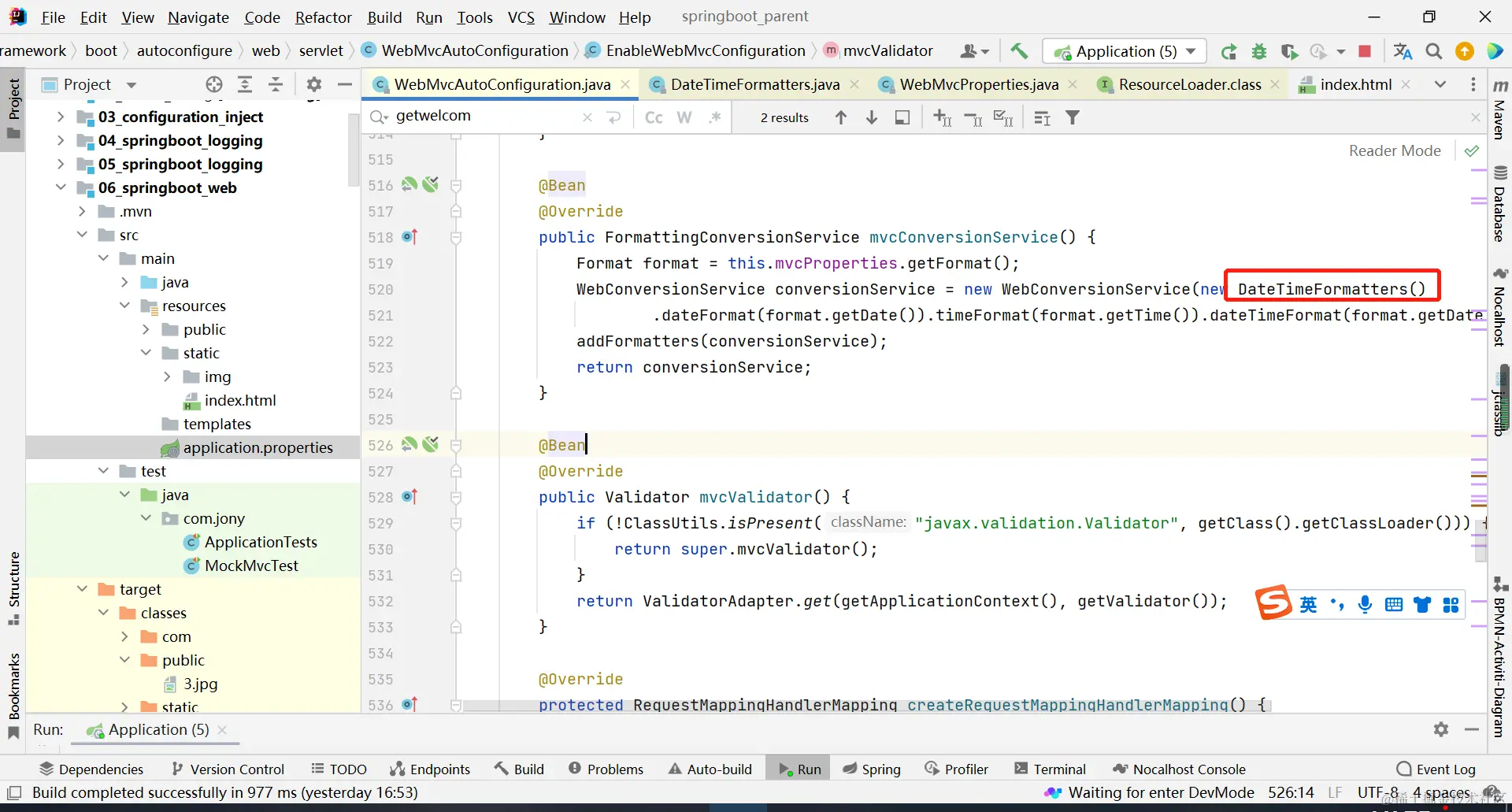Open Project panel gear options
Screen dimensions: 1512x812
[x=314, y=84]
